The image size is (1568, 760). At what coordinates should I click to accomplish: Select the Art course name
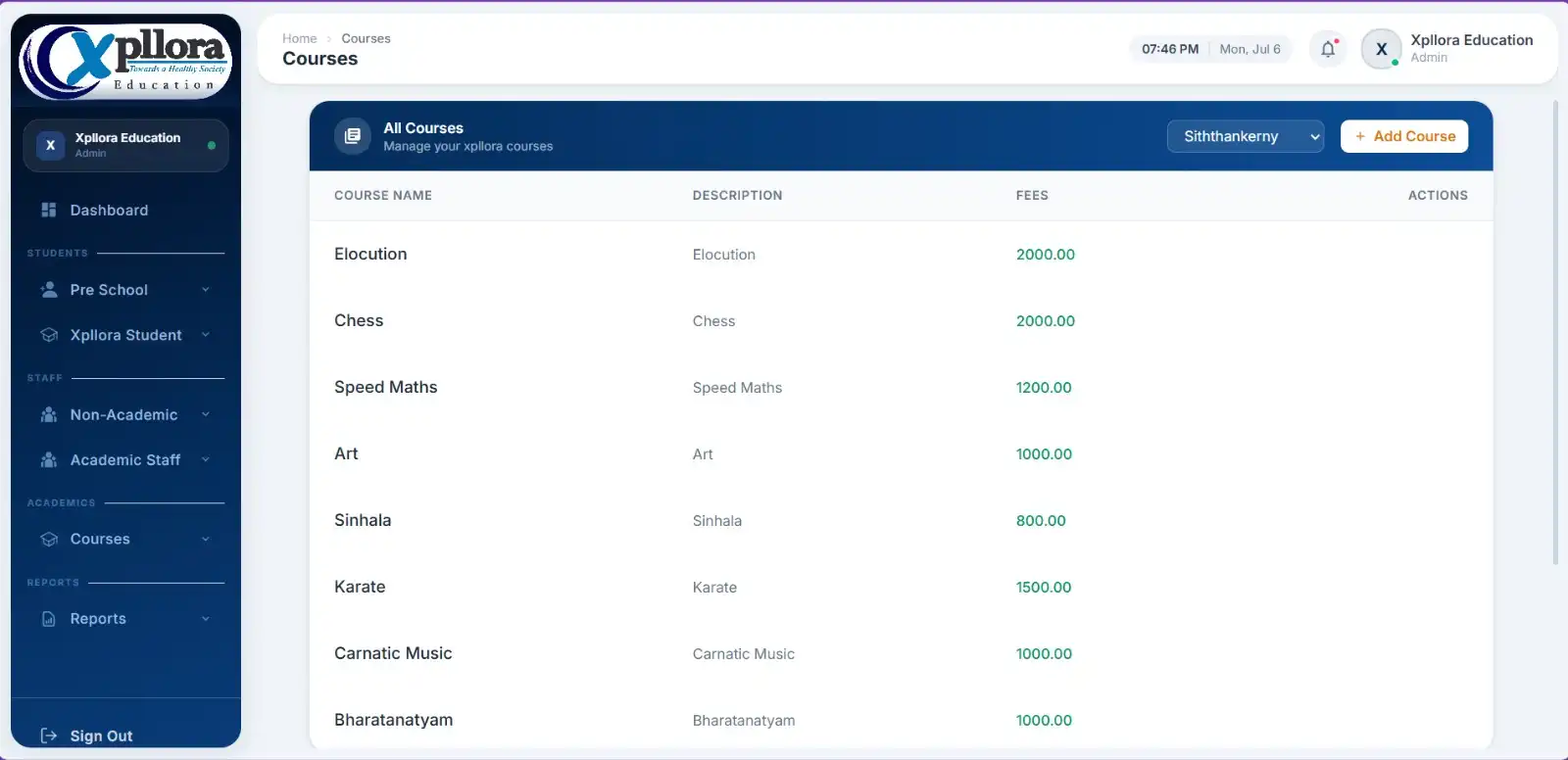click(346, 453)
